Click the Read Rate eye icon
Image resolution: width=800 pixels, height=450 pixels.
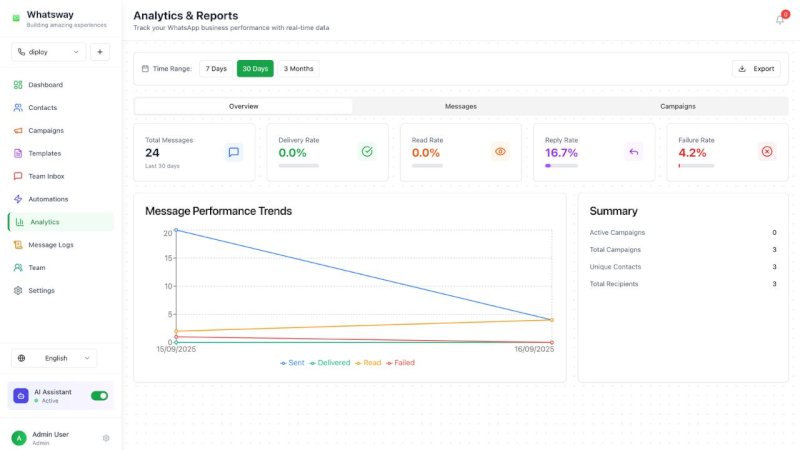coord(501,152)
